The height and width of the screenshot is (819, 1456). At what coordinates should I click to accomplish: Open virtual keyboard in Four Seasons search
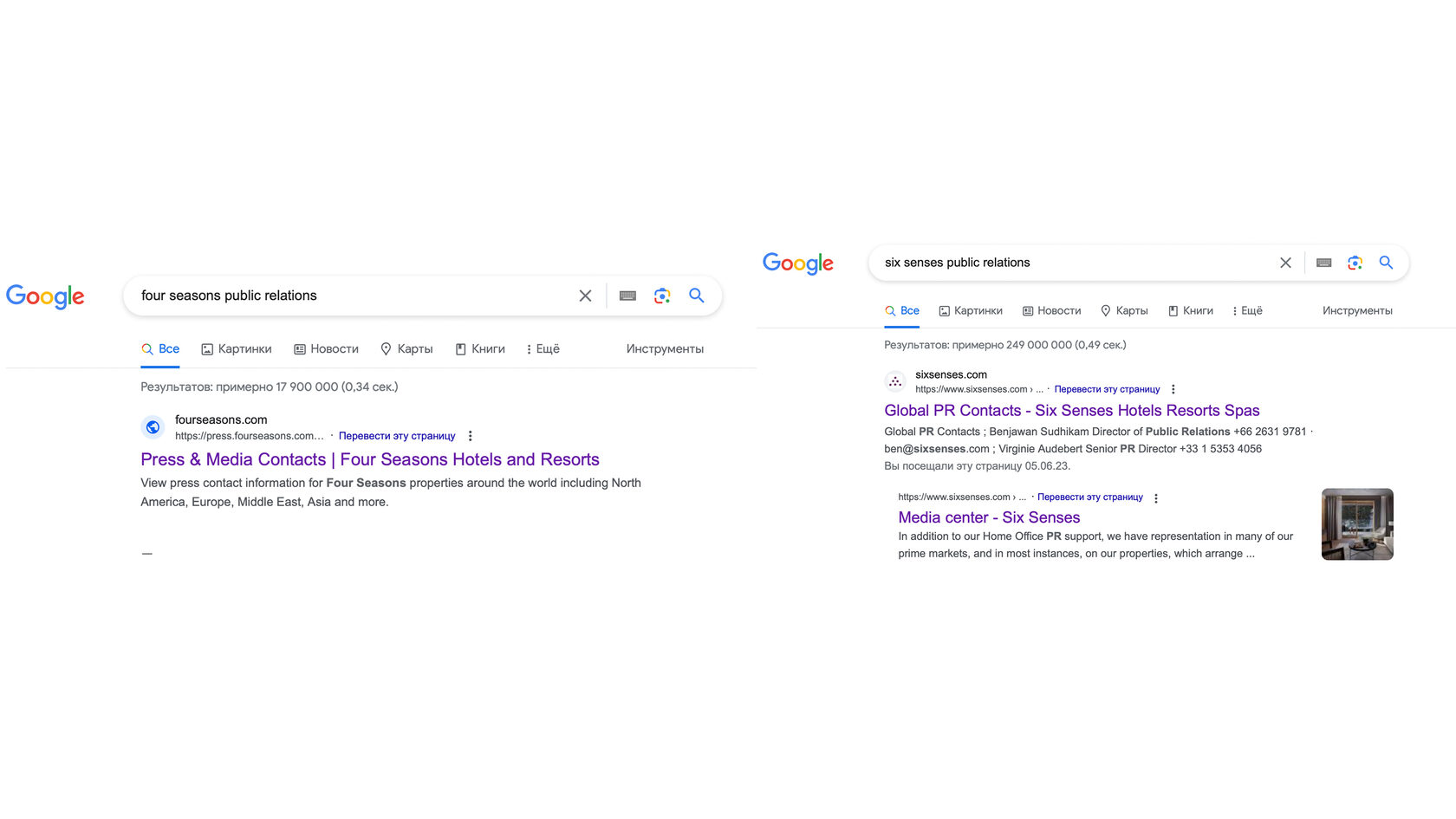[x=628, y=296]
